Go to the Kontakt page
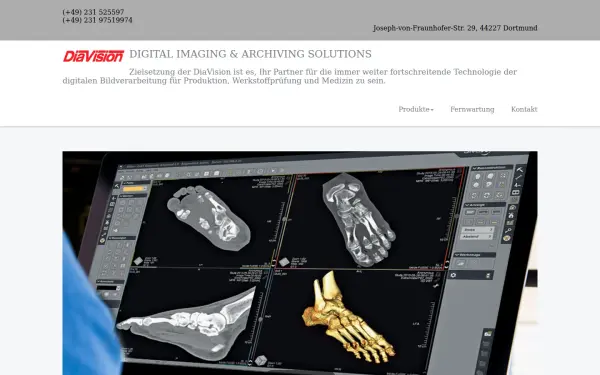The height and width of the screenshot is (375, 600). point(524,109)
